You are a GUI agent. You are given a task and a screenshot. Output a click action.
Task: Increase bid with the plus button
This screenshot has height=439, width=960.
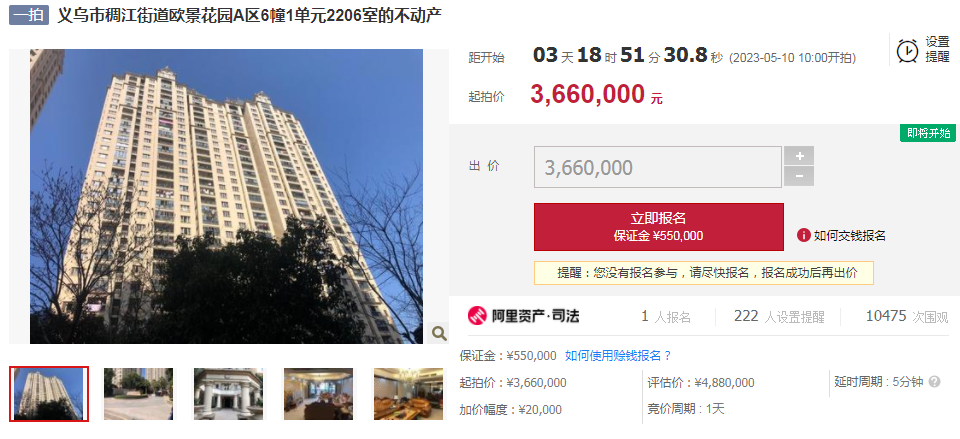click(x=799, y=156)
